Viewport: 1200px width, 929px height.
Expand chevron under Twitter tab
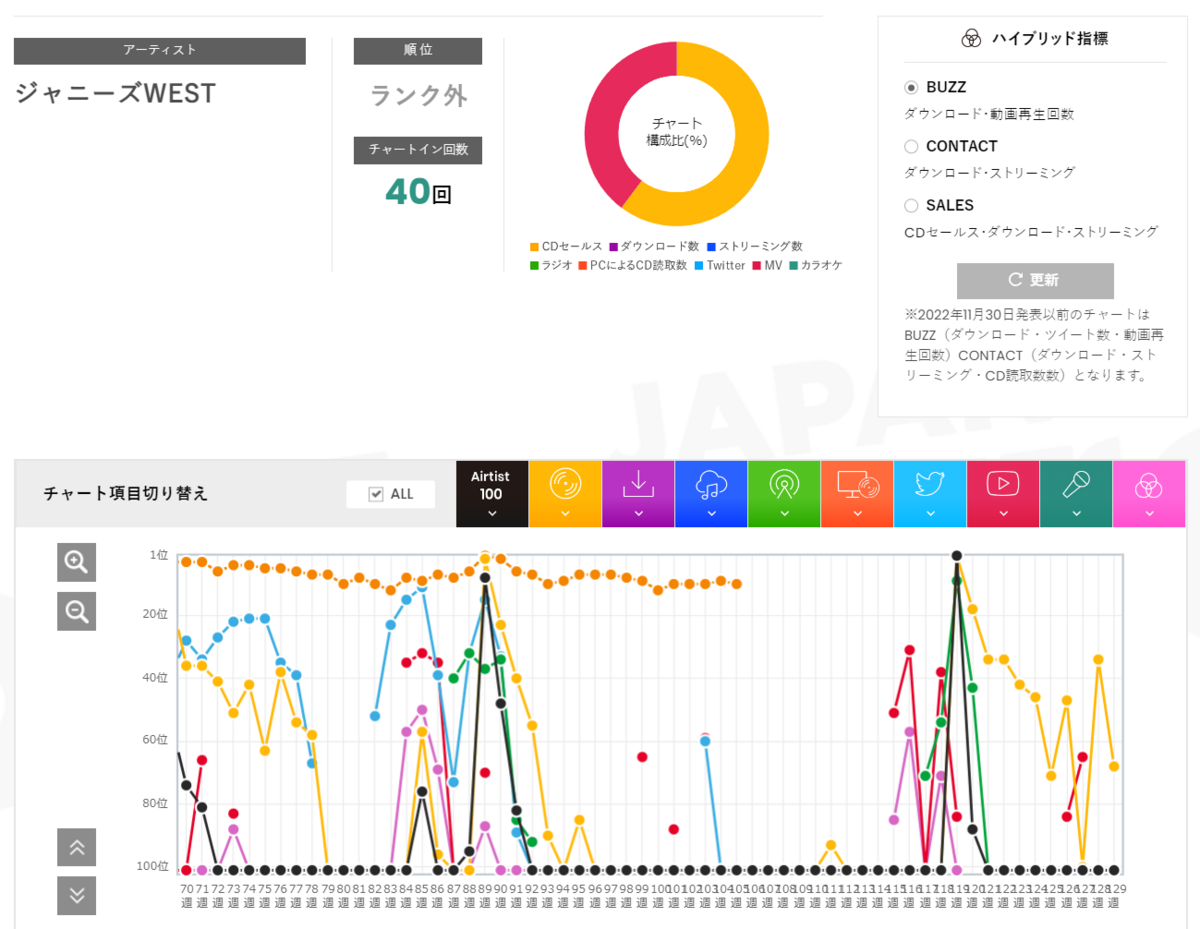click(930, 514)
